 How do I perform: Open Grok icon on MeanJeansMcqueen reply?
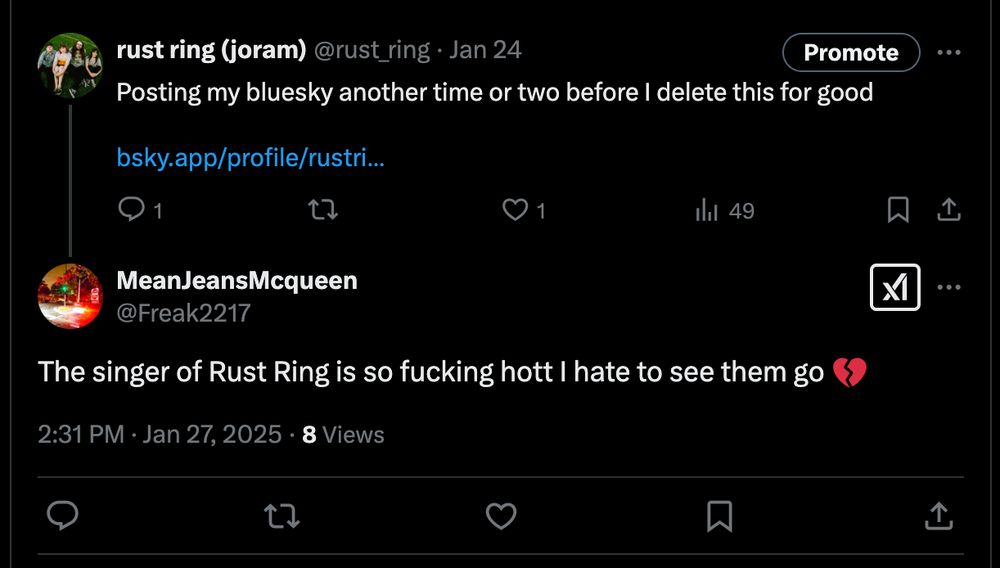coord(895,288)
